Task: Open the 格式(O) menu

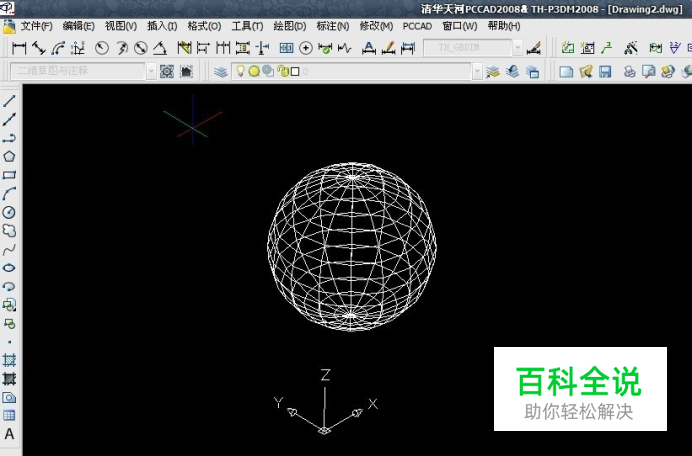Action: 204,26
